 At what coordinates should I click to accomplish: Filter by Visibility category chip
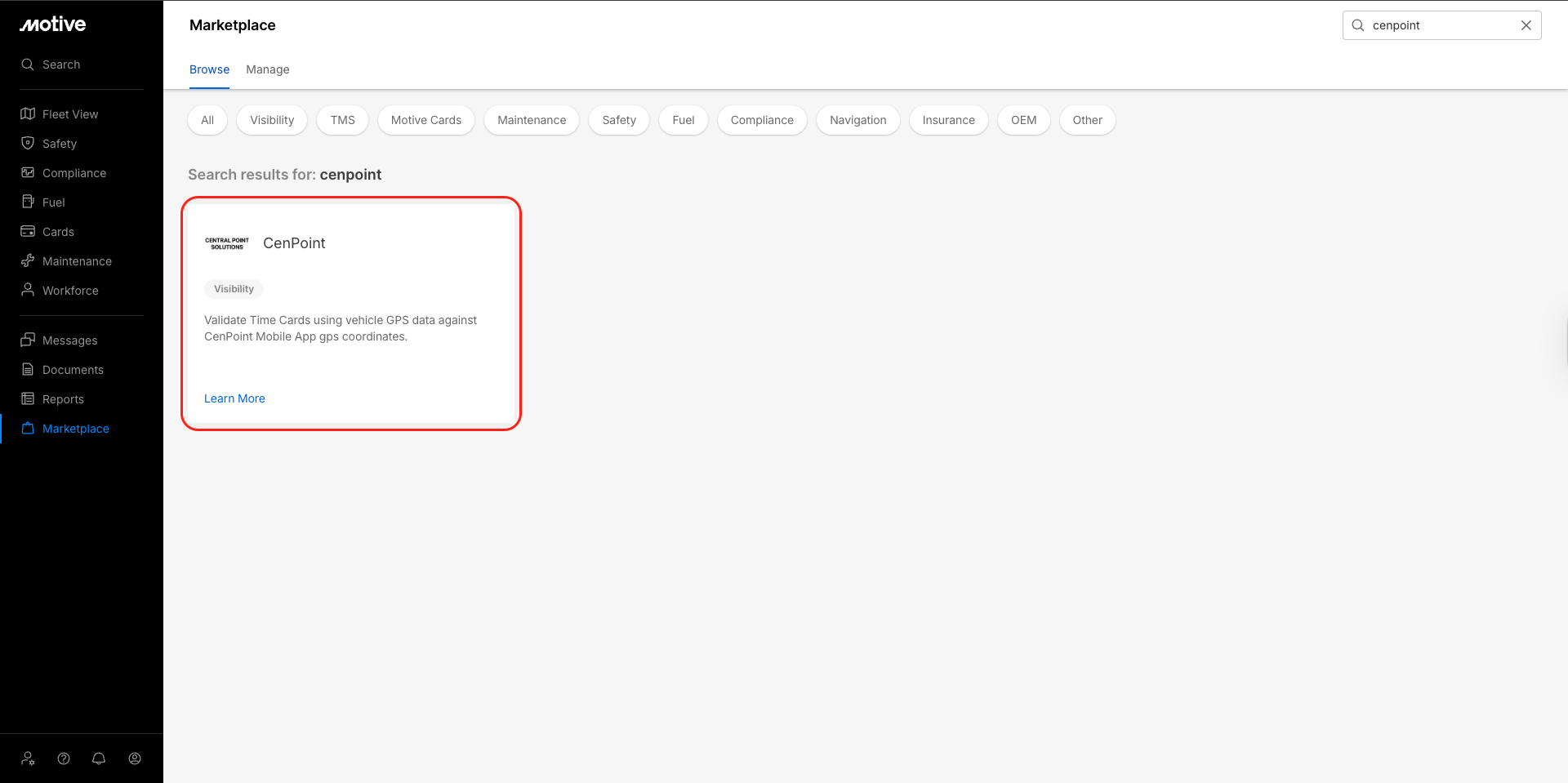coord(272,120)
